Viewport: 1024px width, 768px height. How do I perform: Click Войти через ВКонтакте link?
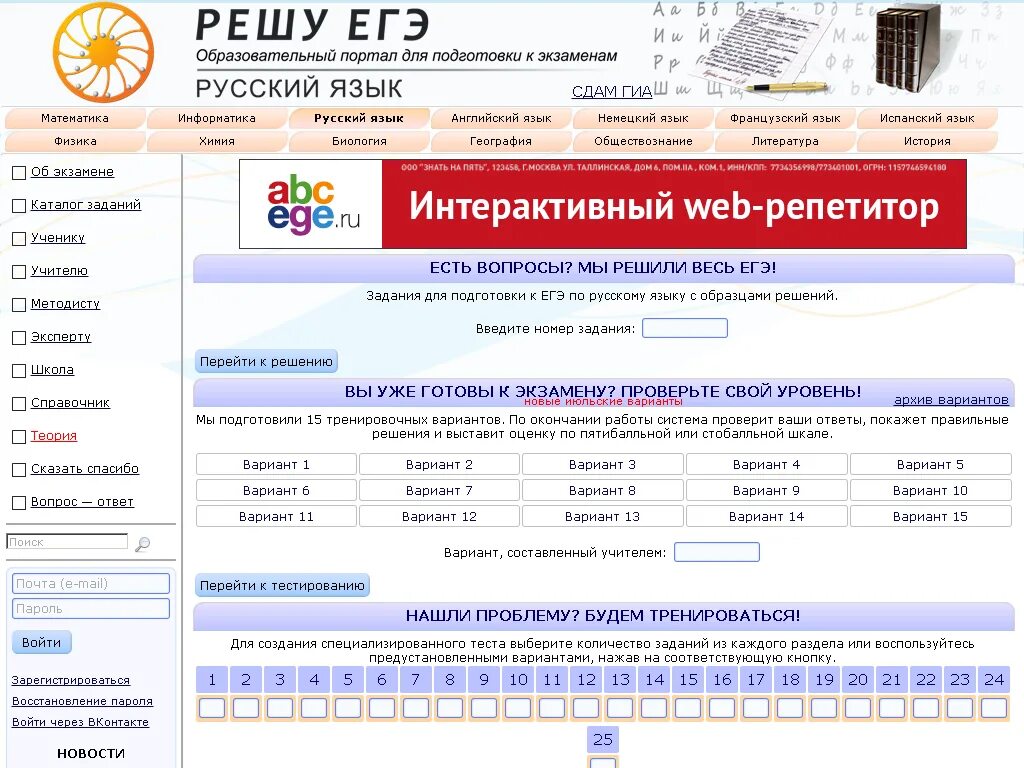tap(80, 722)
